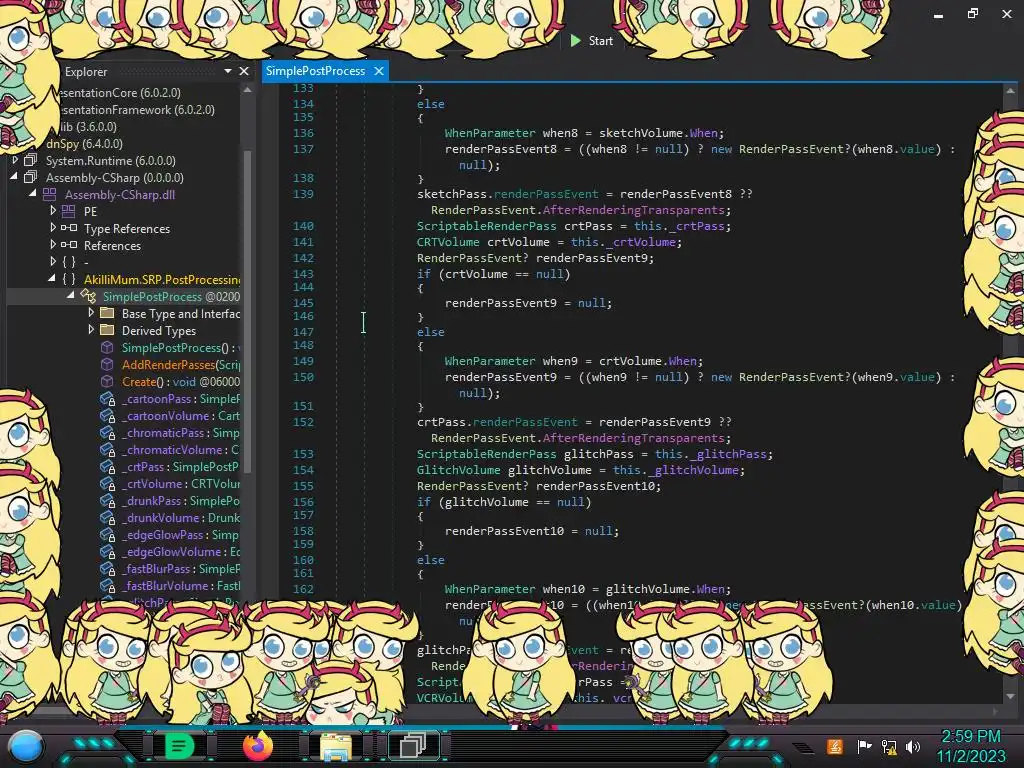Open the green notes app in taskbar

click(179, 746)
